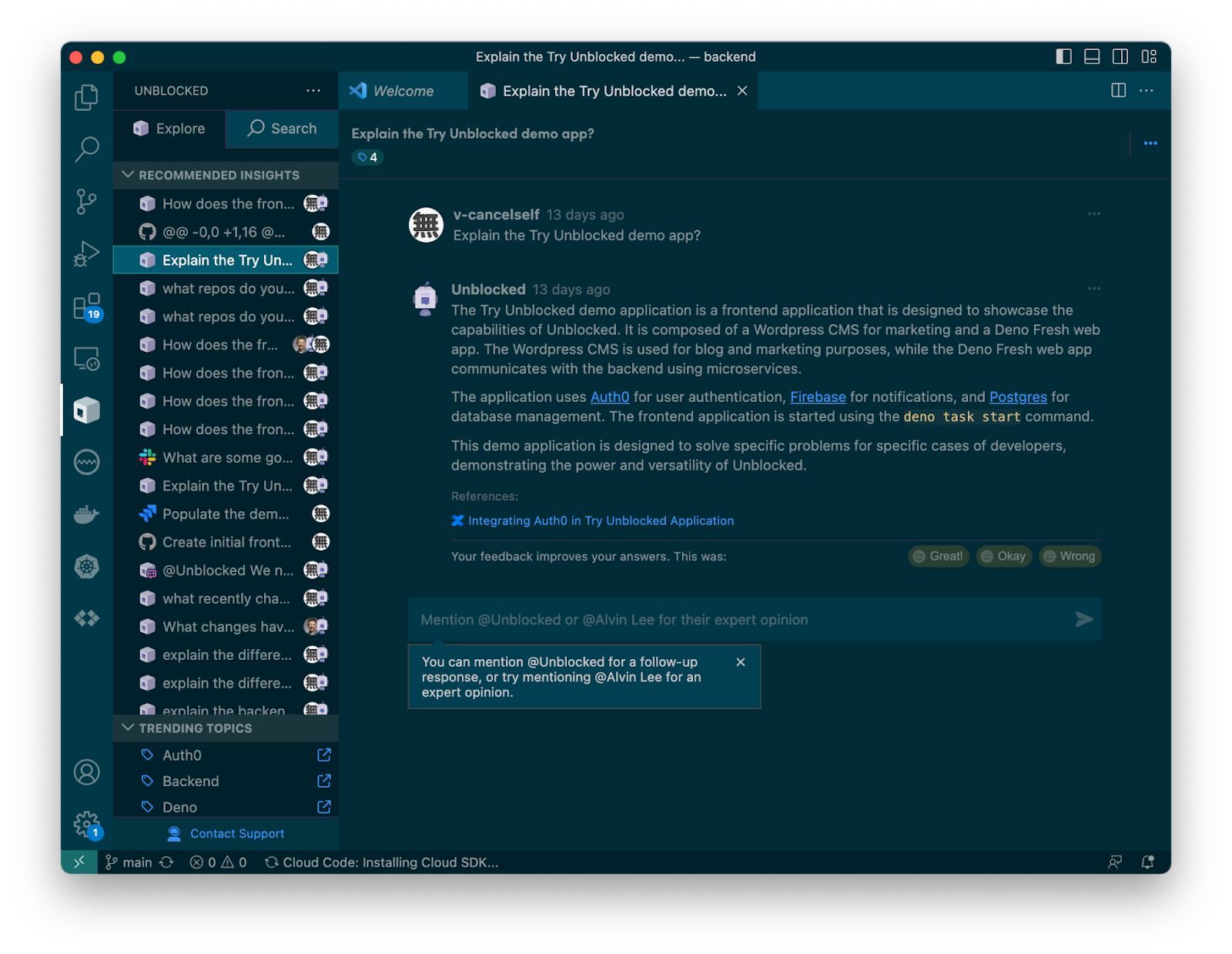Open Manage settings gear

tap(86, 825)
